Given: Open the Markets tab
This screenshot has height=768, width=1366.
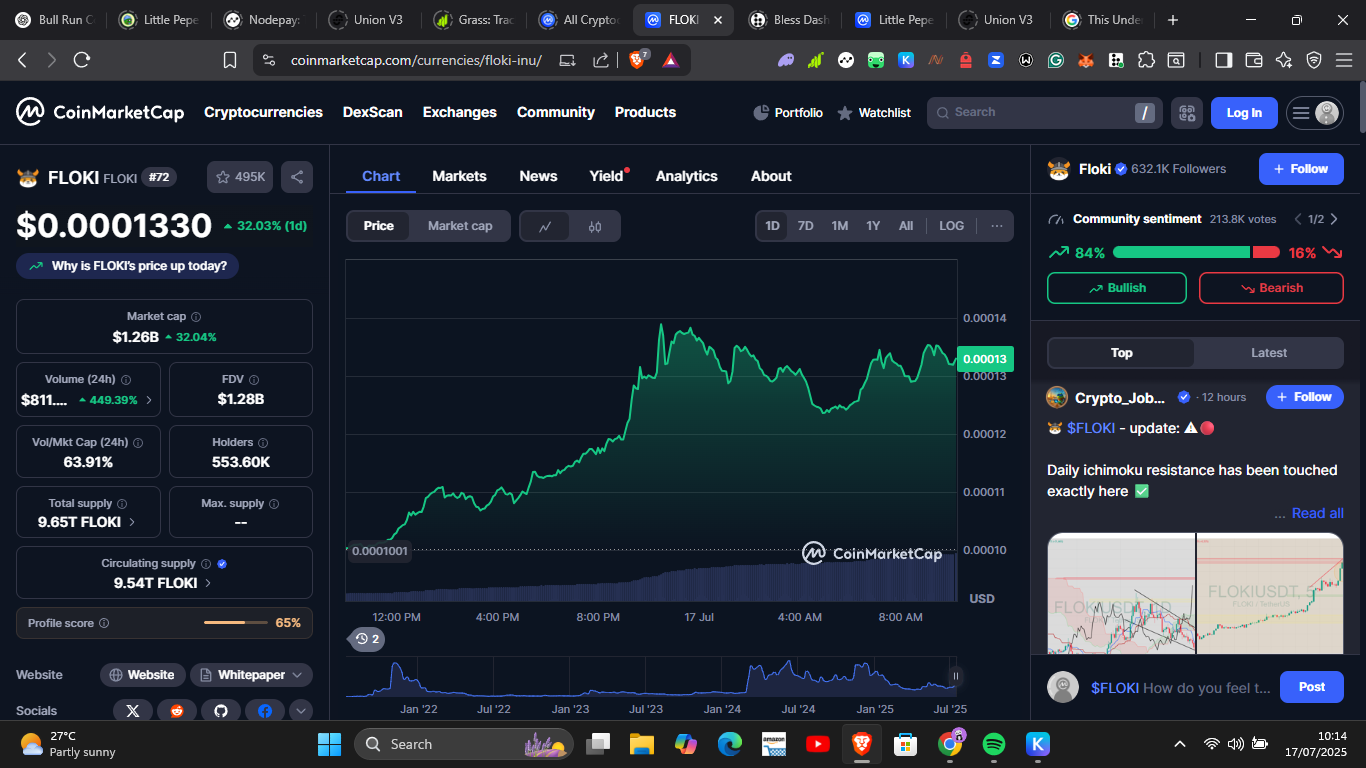Looking at the screenshot, I should point(459,176).
